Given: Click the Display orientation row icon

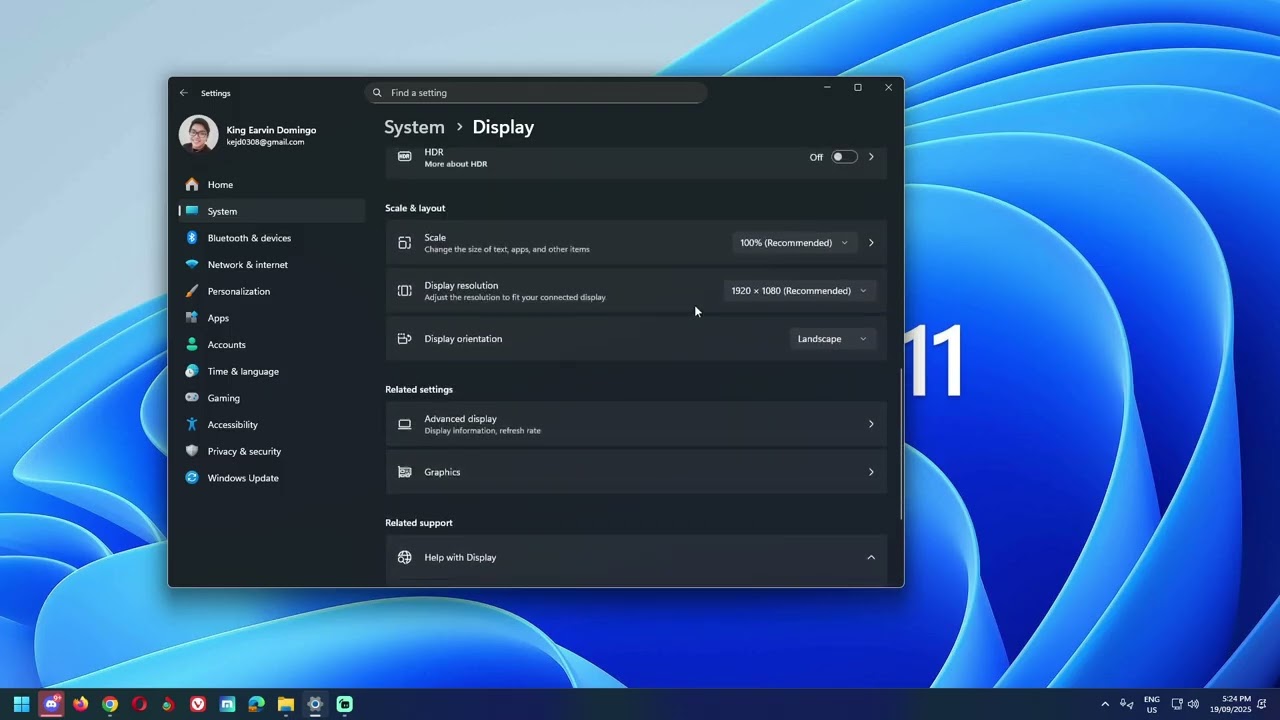Looking at the screenshot, I should 404,339.
